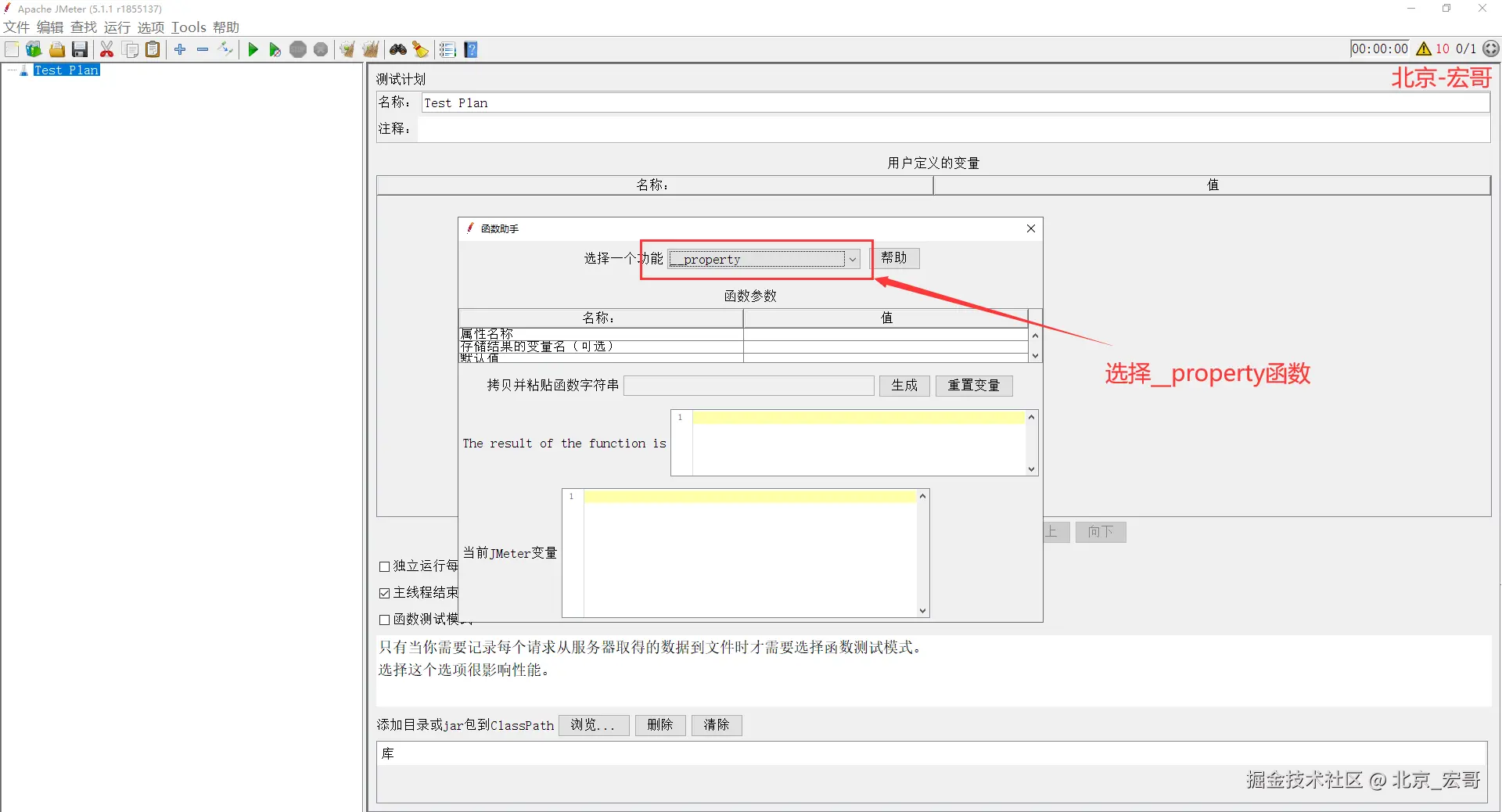Save the test plan with floppy icon
The image size is (1502, 812).
[79, 49]
